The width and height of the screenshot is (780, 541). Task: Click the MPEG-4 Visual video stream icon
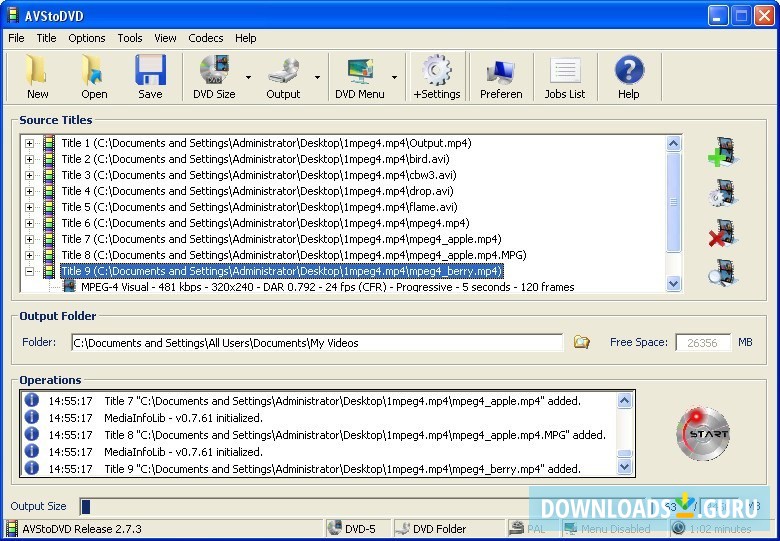point(69,286)
